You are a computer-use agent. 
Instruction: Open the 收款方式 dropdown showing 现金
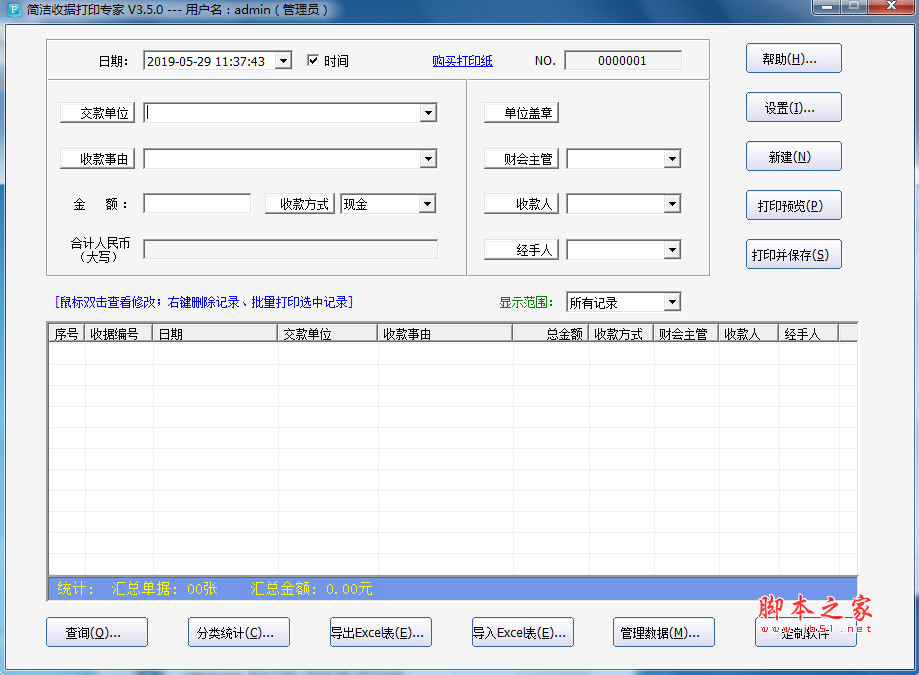point(428,203)
